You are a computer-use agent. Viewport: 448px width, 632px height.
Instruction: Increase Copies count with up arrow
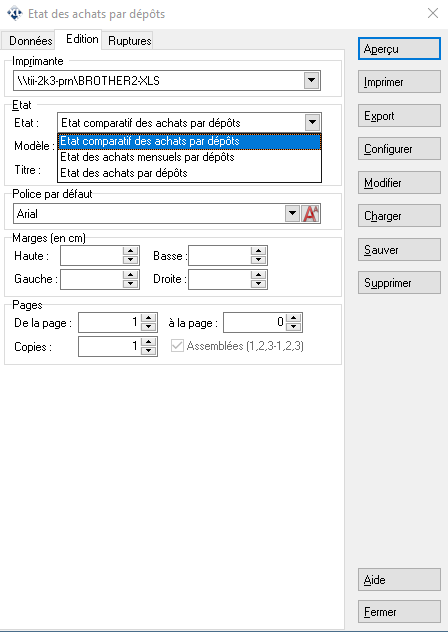148,341
